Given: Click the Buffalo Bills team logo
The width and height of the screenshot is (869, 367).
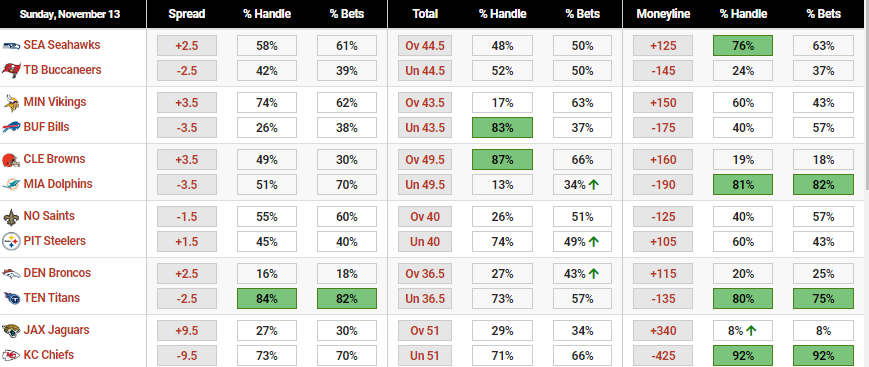Looking at the screenshot, I should [x=11, y=128].
